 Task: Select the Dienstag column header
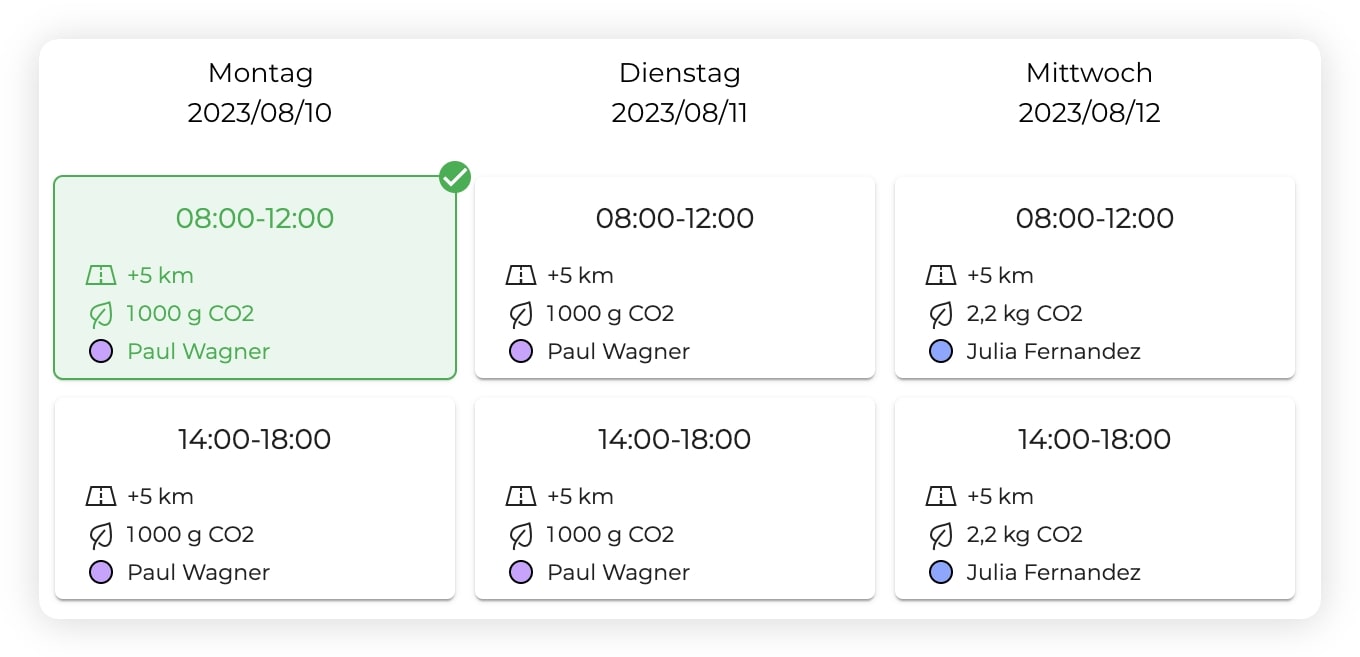(680, 72)
